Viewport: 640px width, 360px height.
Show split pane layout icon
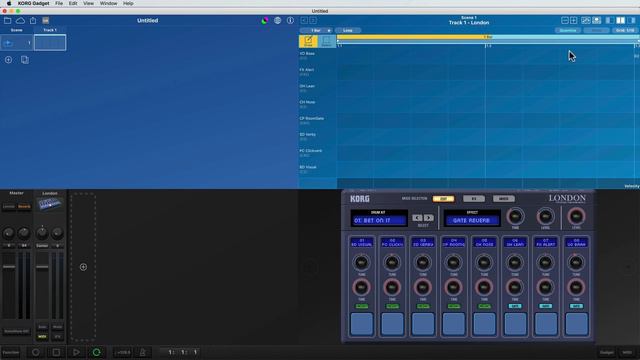coord(620,20)
